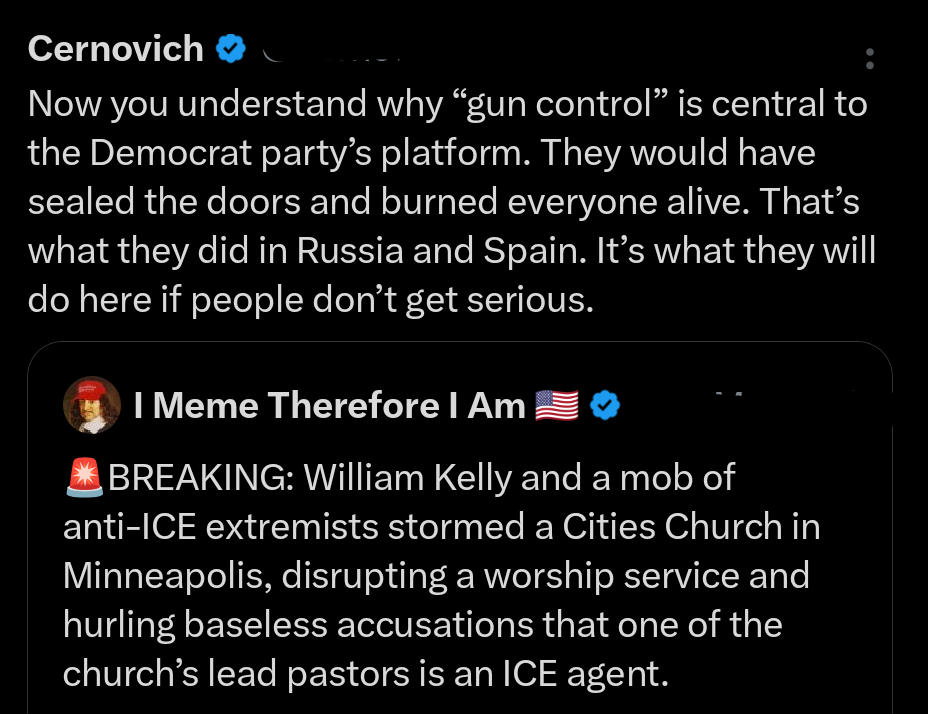This screenshot has width=928, height=714.
Task: Click the quoted account's verified checkmark
Action: pos(604,405)
